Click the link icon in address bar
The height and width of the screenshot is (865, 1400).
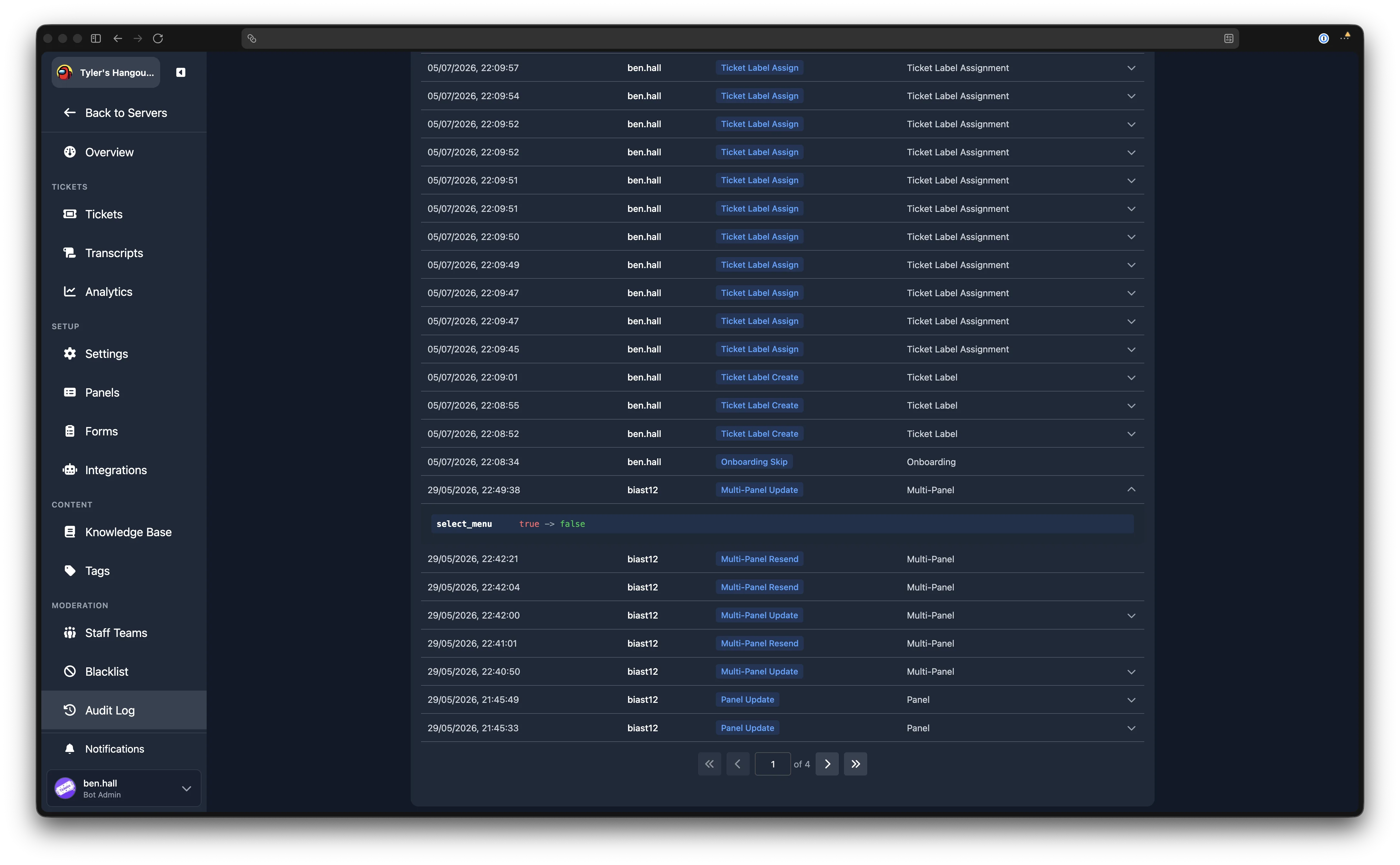[252, 38]
